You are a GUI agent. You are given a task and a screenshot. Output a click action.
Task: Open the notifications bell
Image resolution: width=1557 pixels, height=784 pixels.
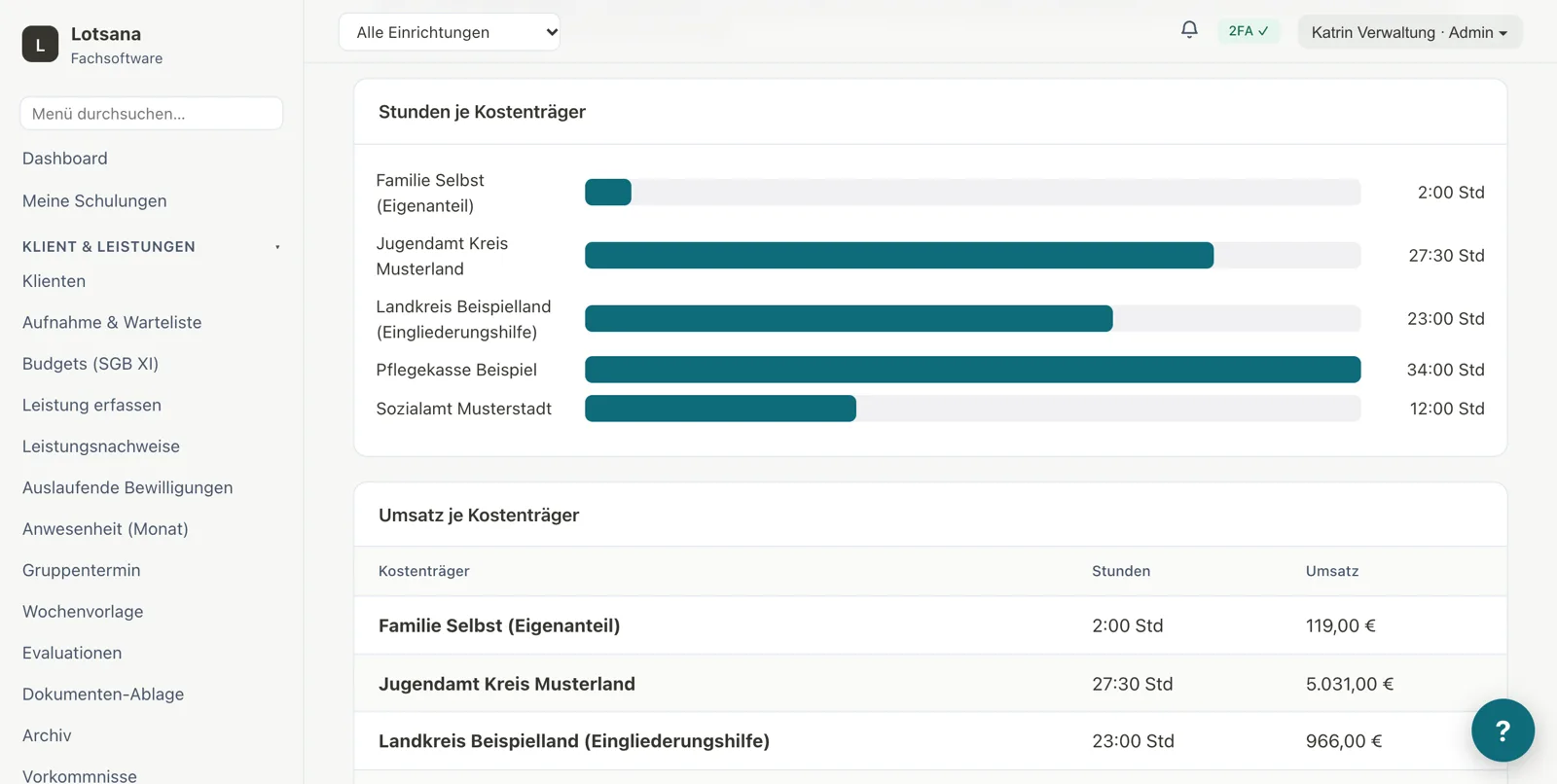point(1189,30)
